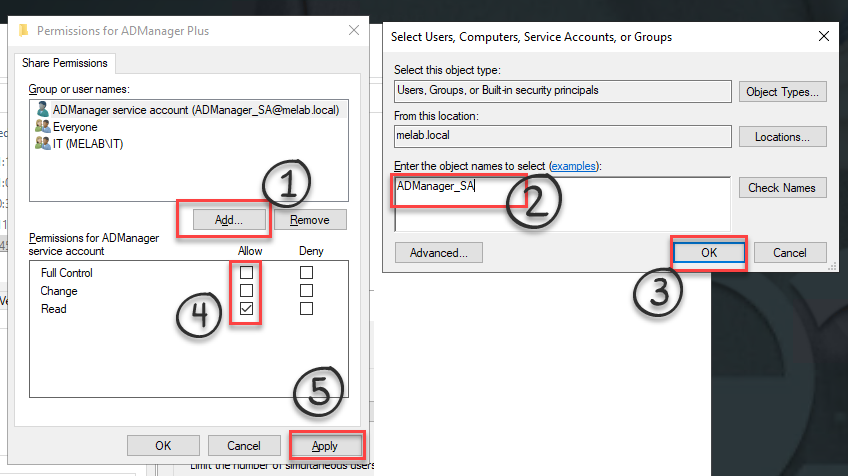Open the Object Types... dialog
This screenshot has width=848, height=476.
tap(783, 92)
